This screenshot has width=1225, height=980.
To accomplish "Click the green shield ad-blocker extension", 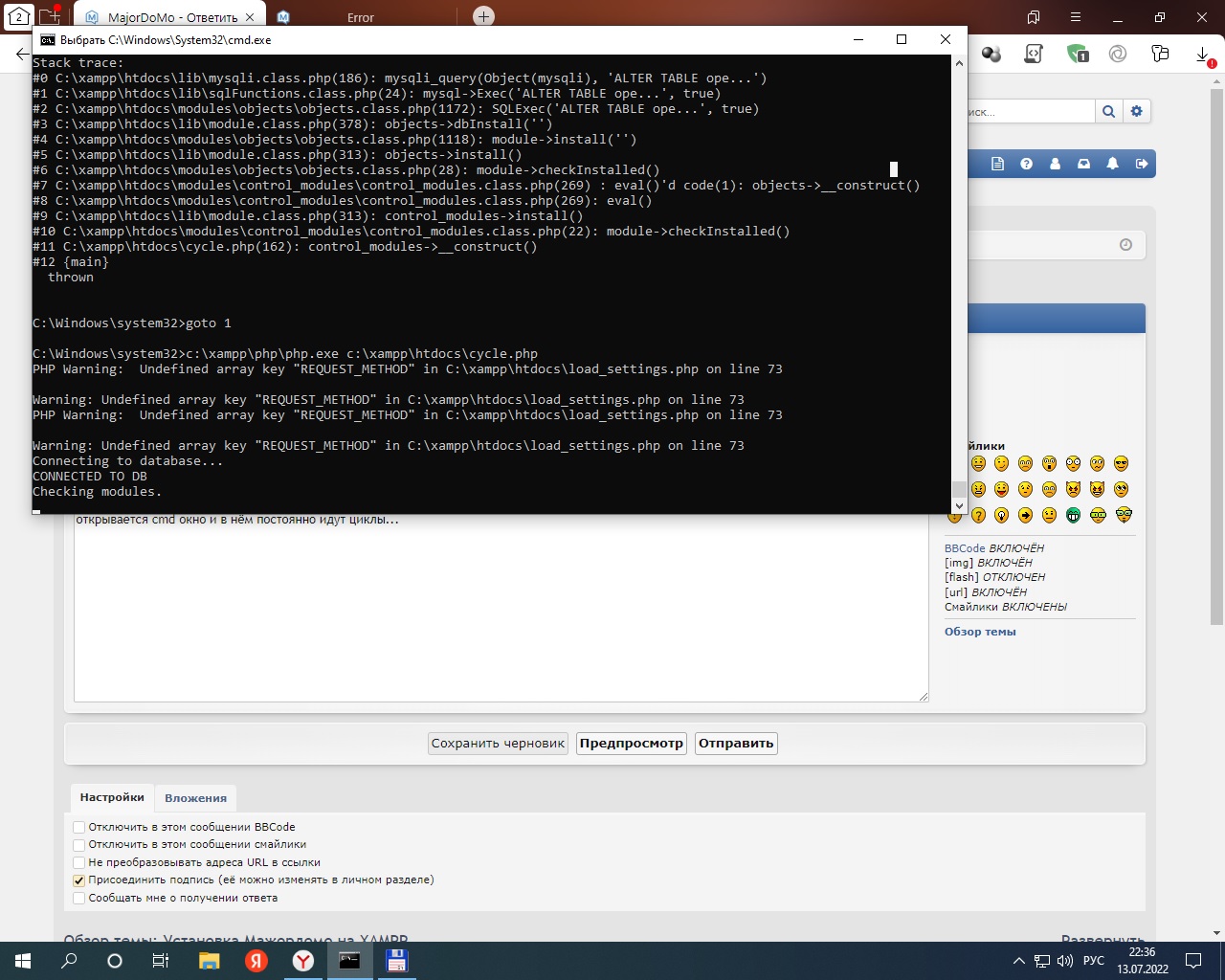I will [1077, 55].
